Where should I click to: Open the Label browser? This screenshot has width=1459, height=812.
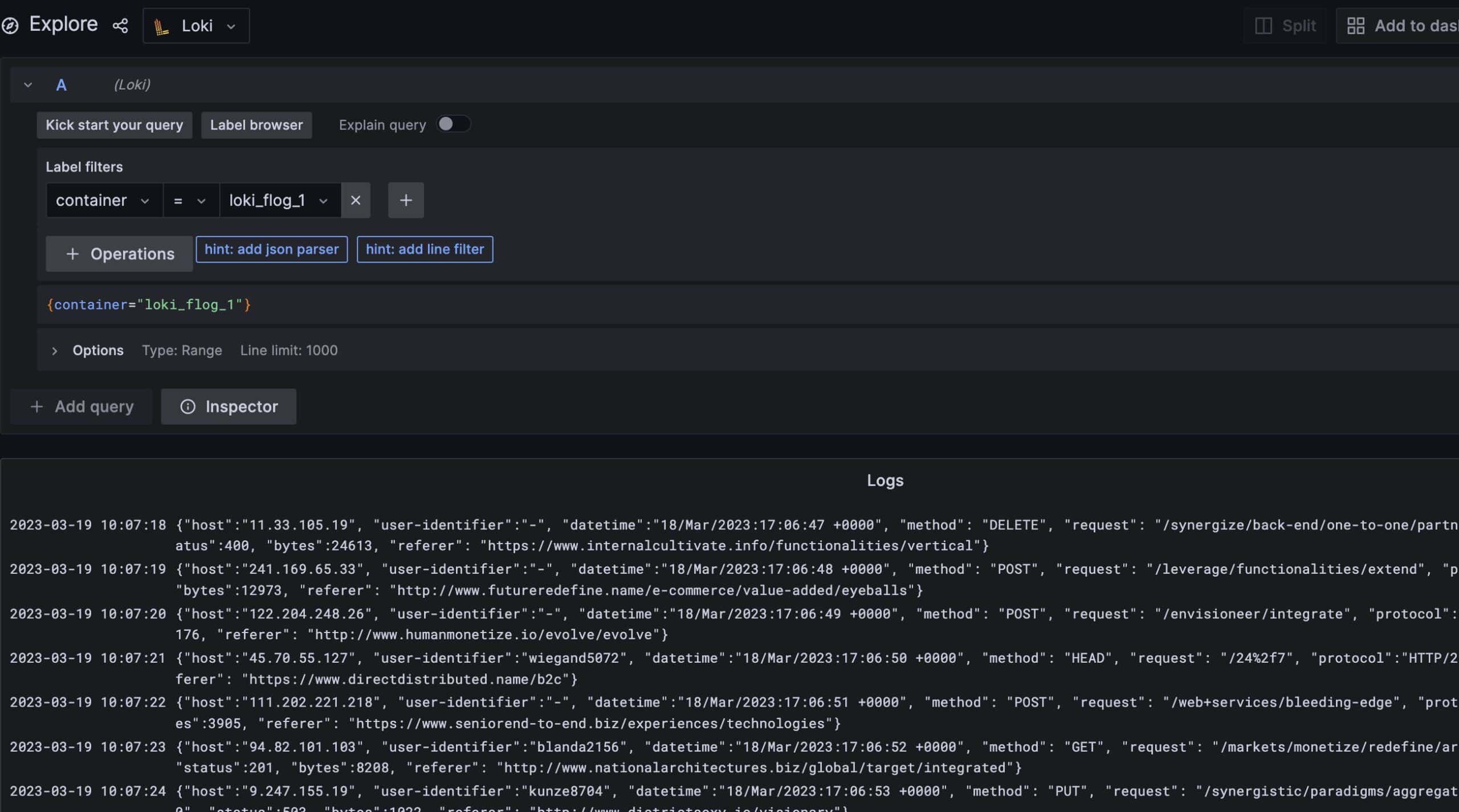(256, 124)
